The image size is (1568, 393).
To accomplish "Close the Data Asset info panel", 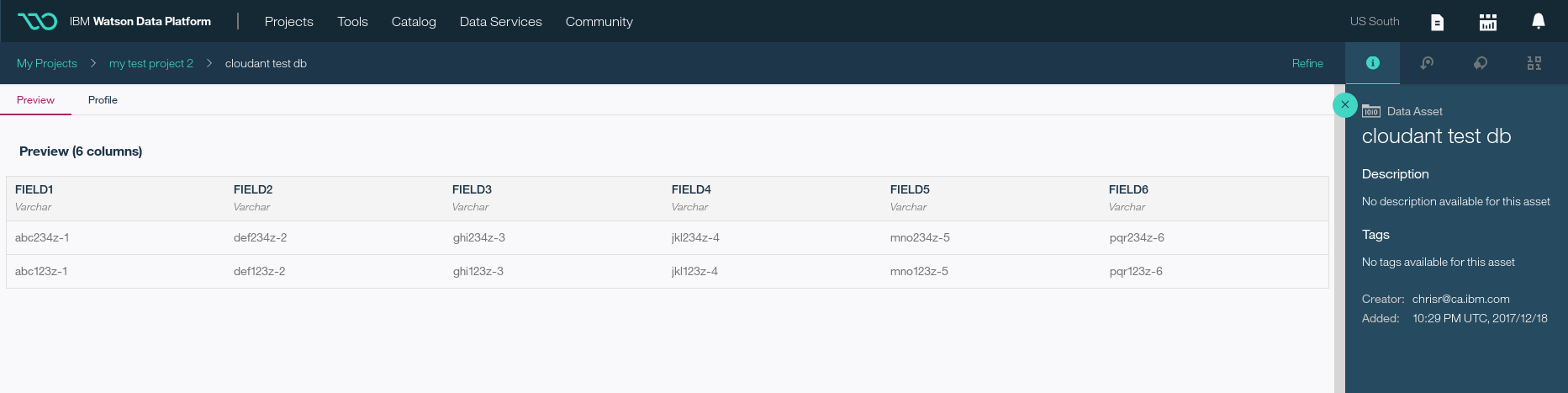I will pyautogui.click(x=1344, y=104).
